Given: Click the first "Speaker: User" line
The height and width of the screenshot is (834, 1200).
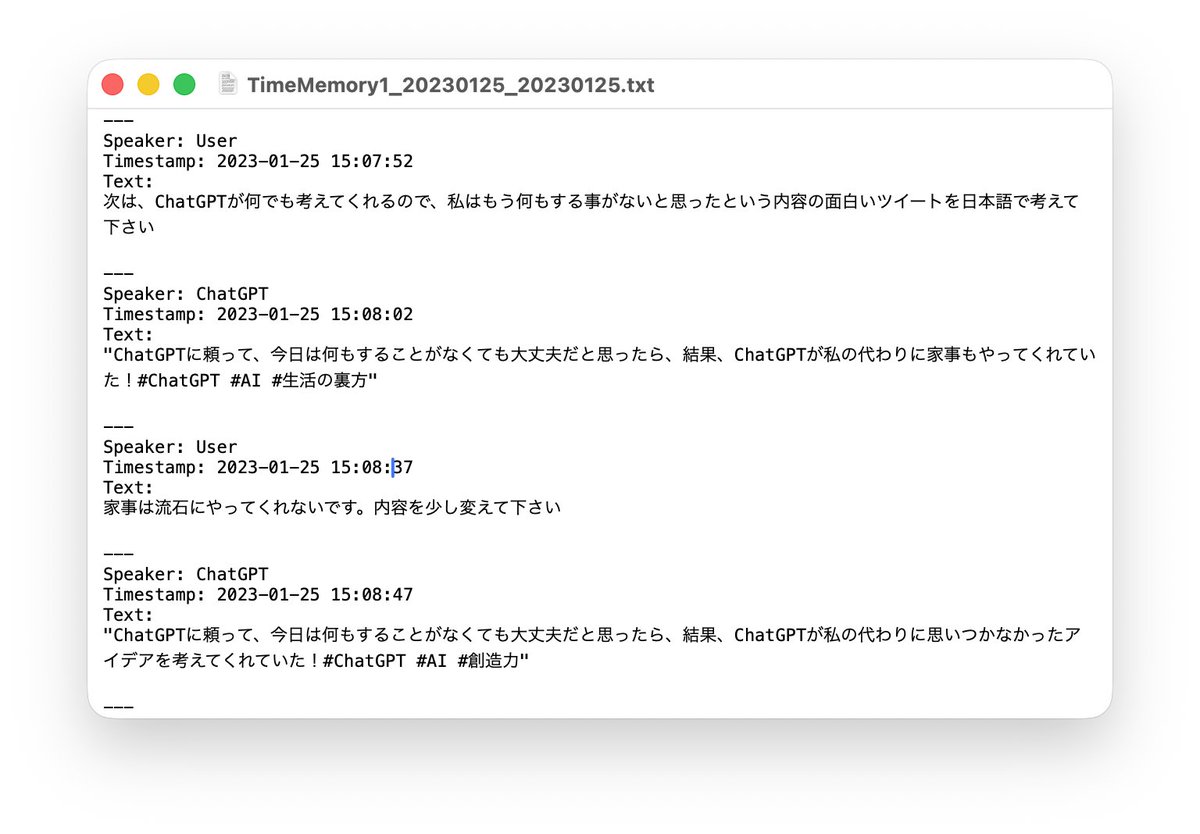Looking at the screenshot, I should coord(170,141).
